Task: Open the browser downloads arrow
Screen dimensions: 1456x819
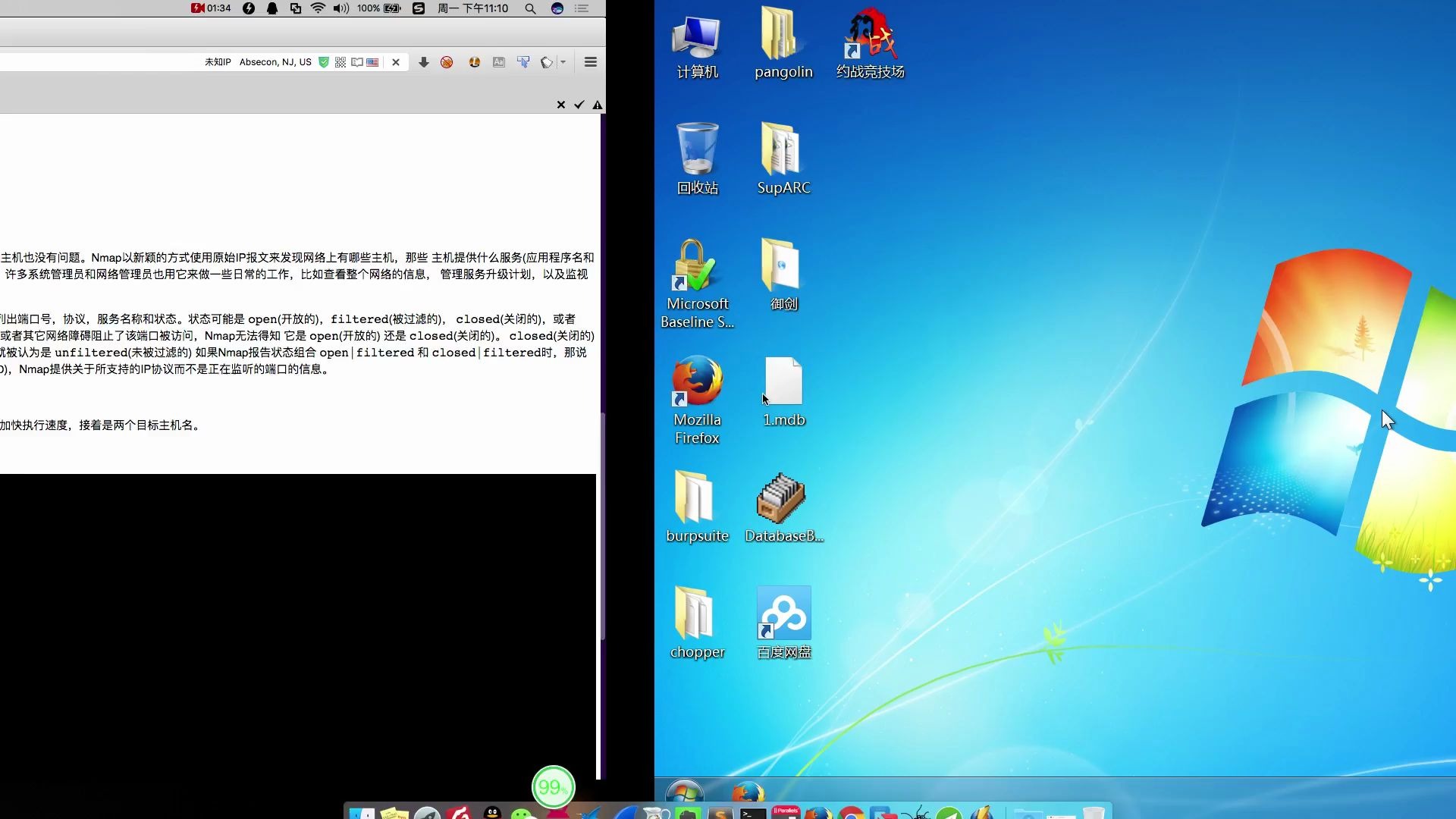Action: pos(424,62)
